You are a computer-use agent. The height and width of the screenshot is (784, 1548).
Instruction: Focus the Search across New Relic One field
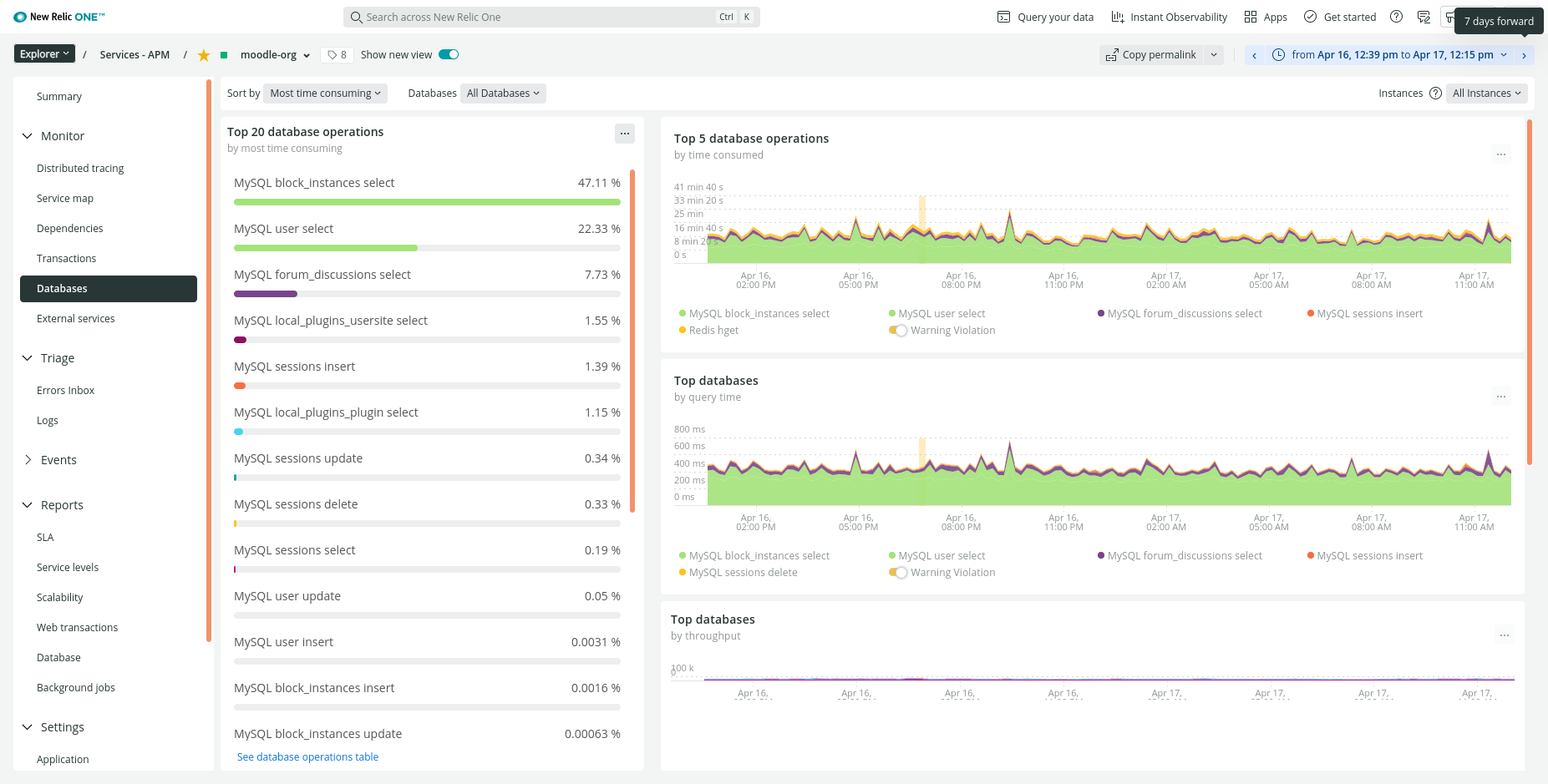[551, 17]
